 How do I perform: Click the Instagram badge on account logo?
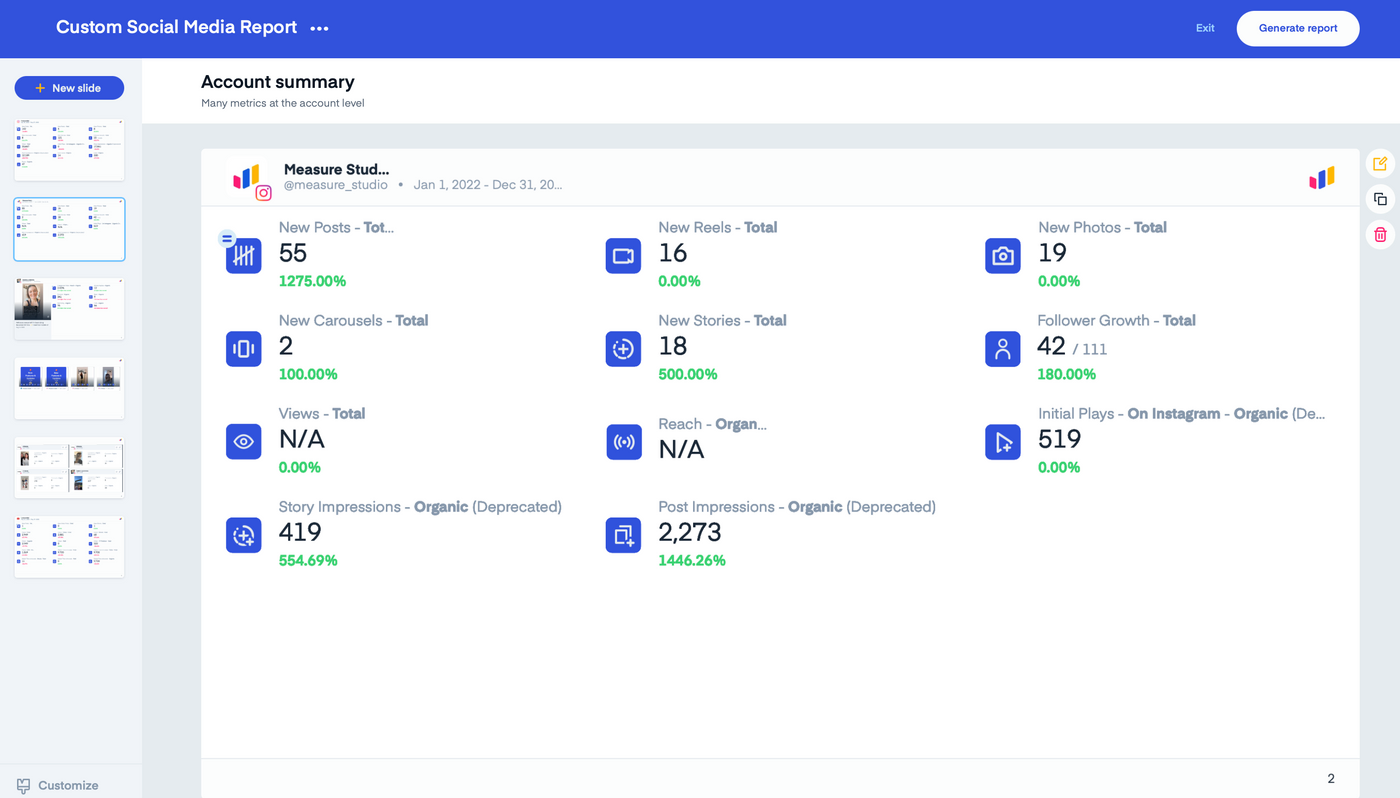click(263, 193)
